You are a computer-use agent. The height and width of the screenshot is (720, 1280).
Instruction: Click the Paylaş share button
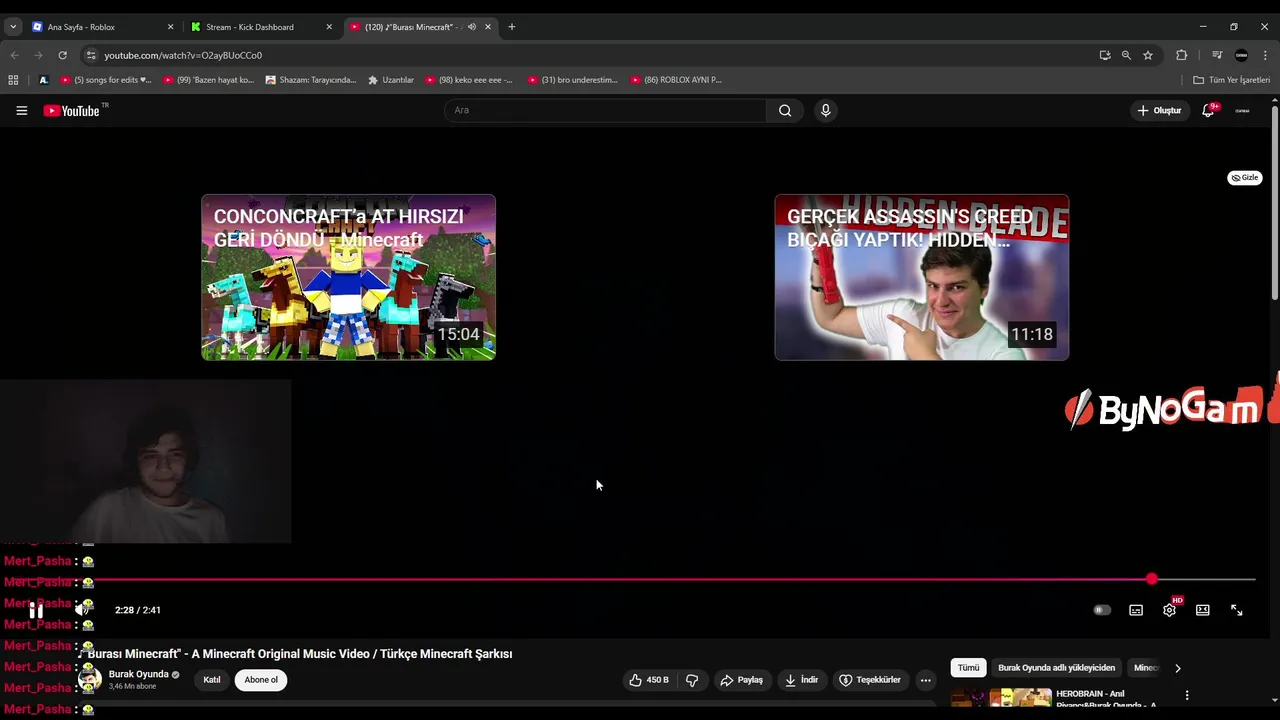click(x=741, y=680)
